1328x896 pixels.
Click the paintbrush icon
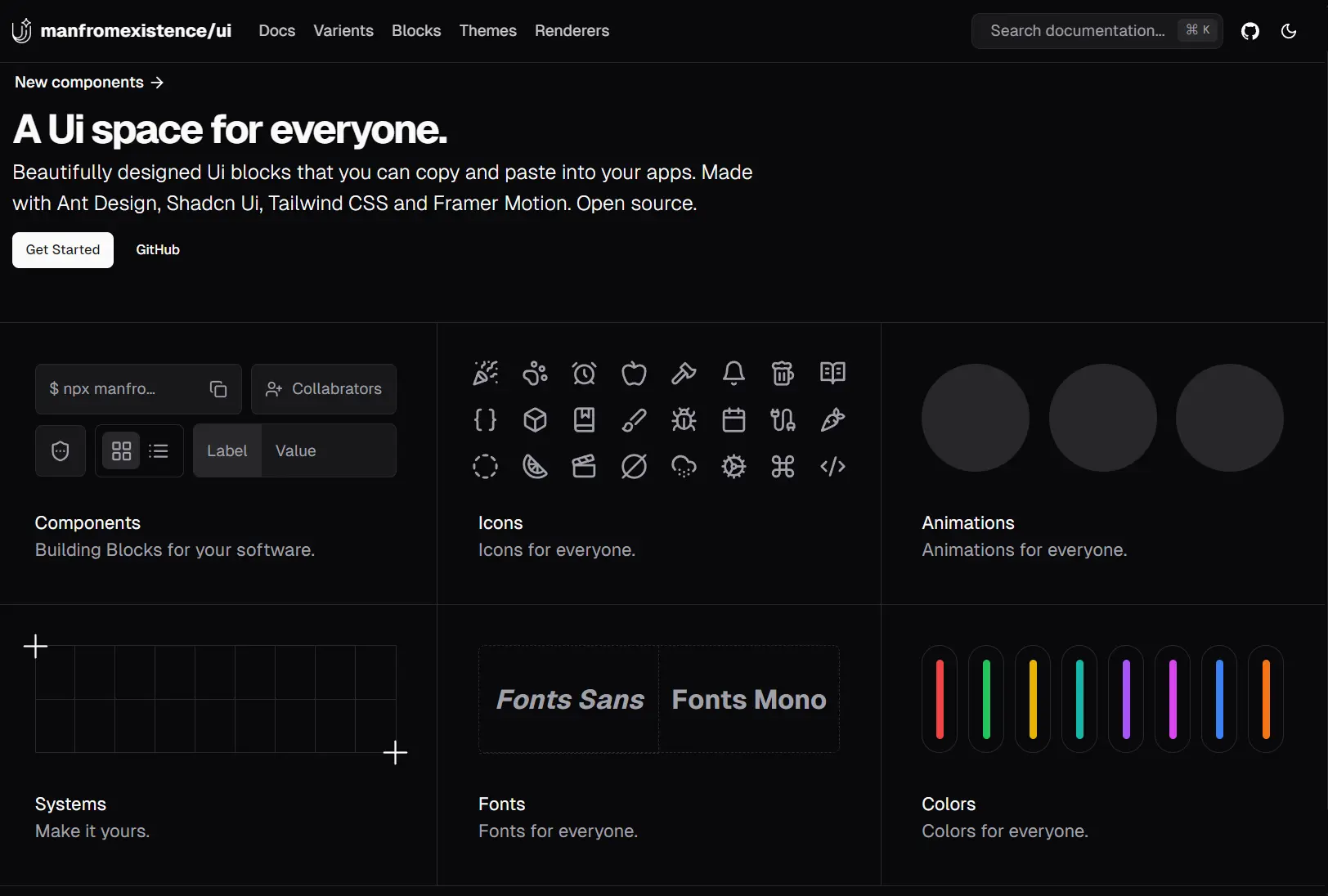[x=634, y=420]
